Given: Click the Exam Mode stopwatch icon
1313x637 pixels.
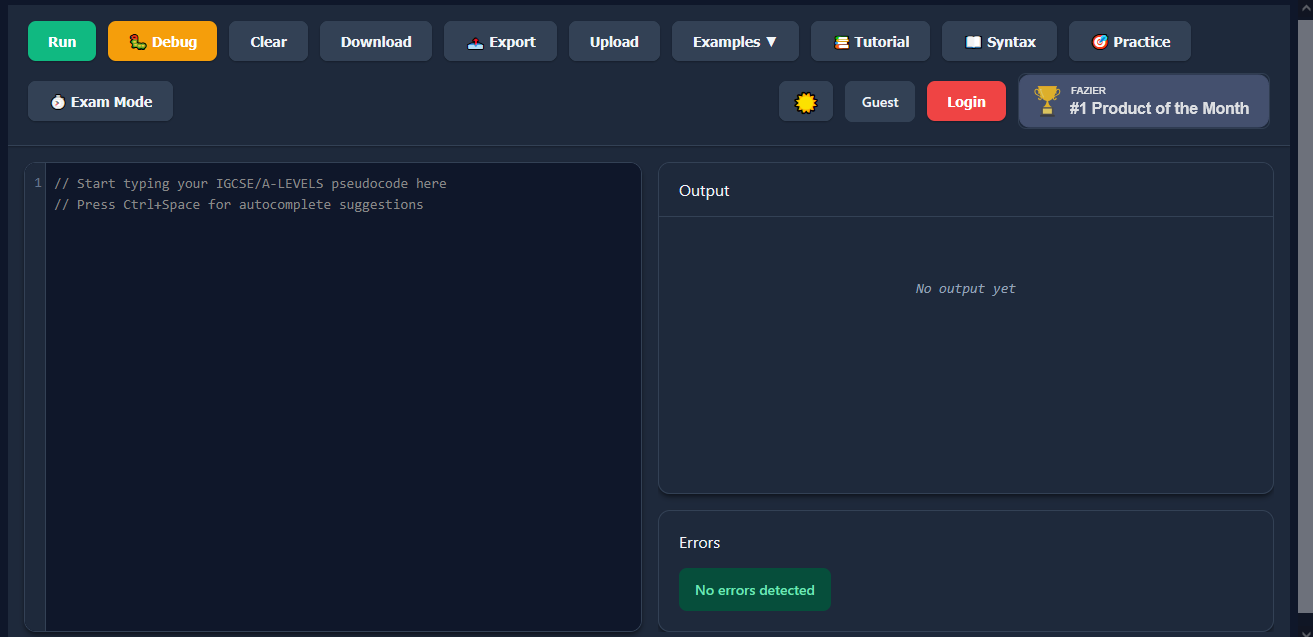Looking at the screenshot, I should (x=58, y=102).
